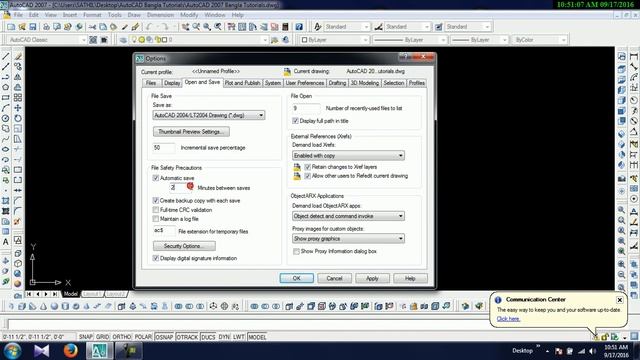640x360 pixels.
Task: Follow the Click here link in Communication Center
Action: click(x=508, y=319)
